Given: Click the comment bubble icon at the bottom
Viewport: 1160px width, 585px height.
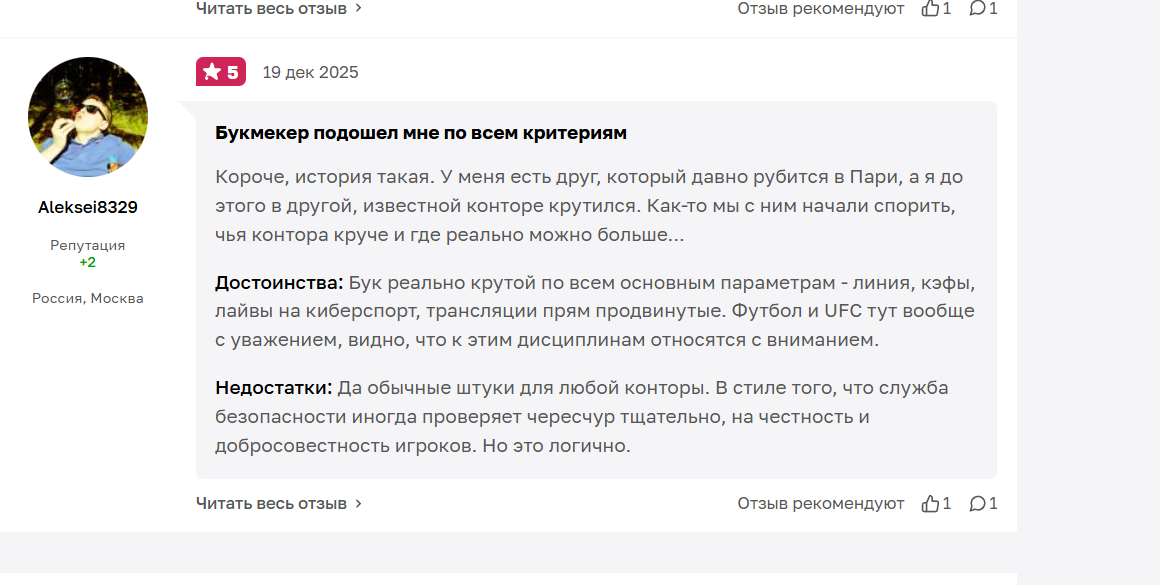Looking at the screenshot, I should [x=977, y=503].
